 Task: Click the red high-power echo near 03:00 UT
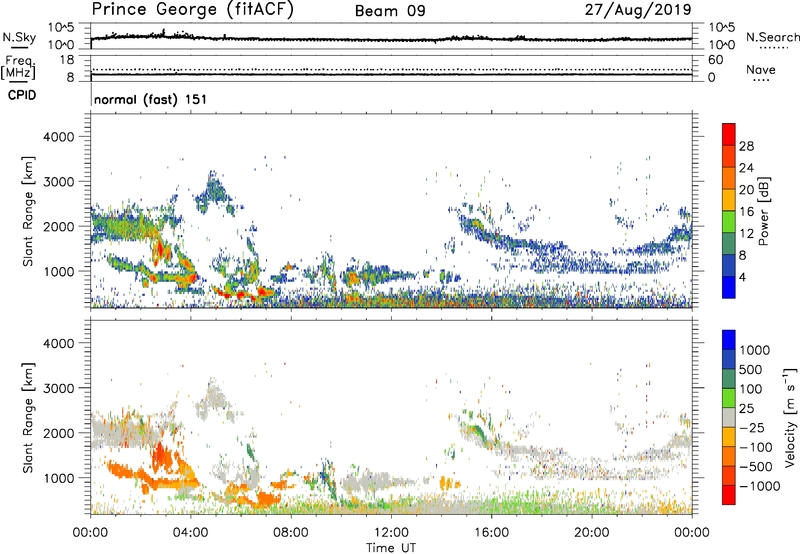click(x=161, y=250)
